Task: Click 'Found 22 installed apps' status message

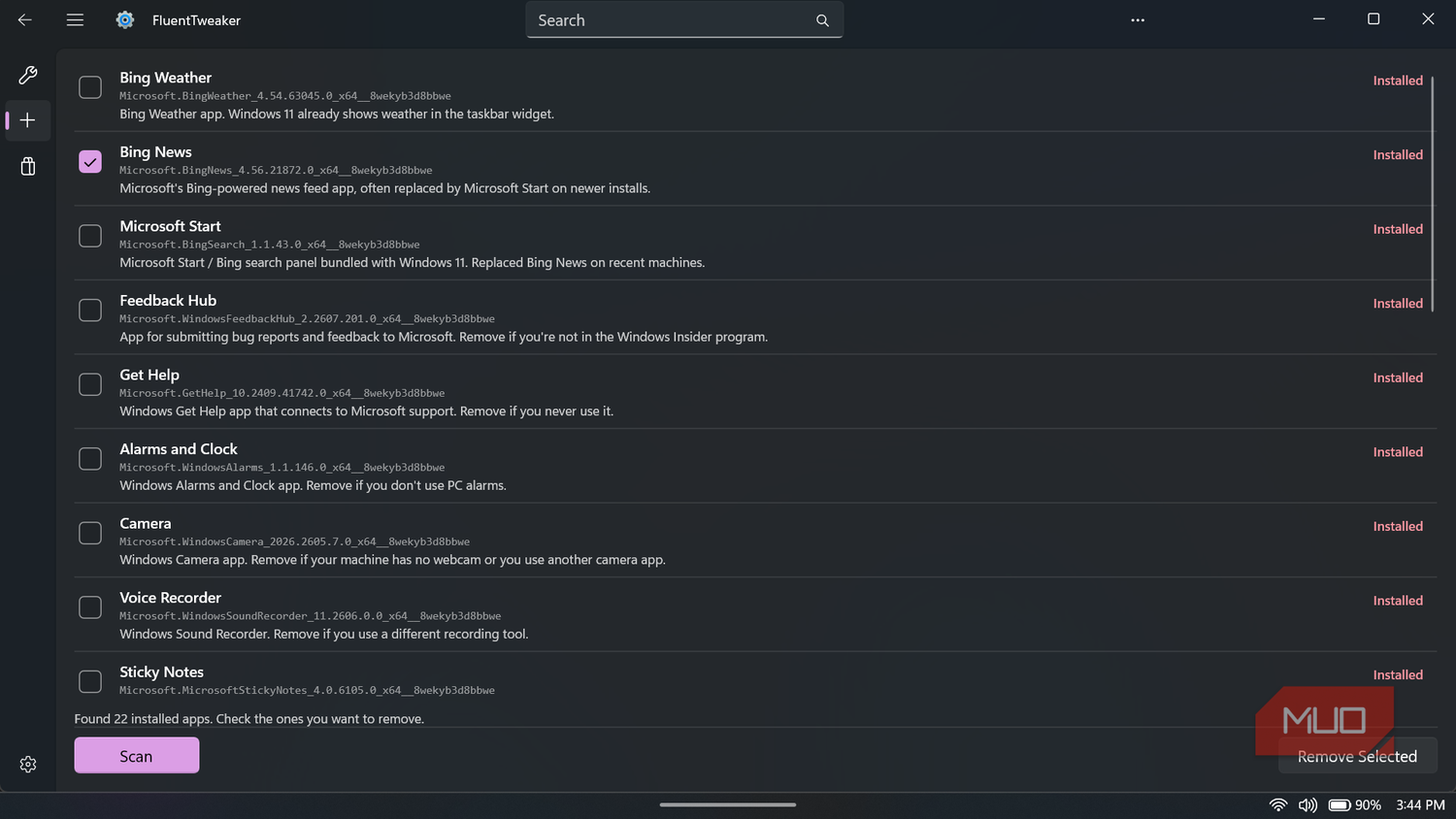Action: pos(248,719)
